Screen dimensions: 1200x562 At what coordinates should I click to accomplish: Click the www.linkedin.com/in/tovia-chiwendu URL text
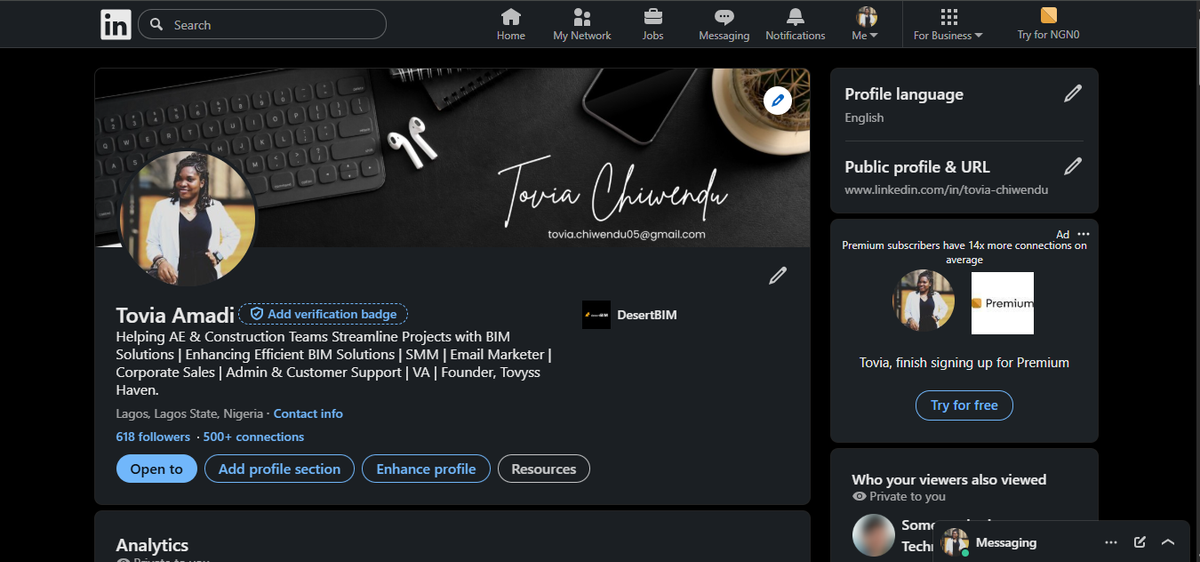click(946, 190)
